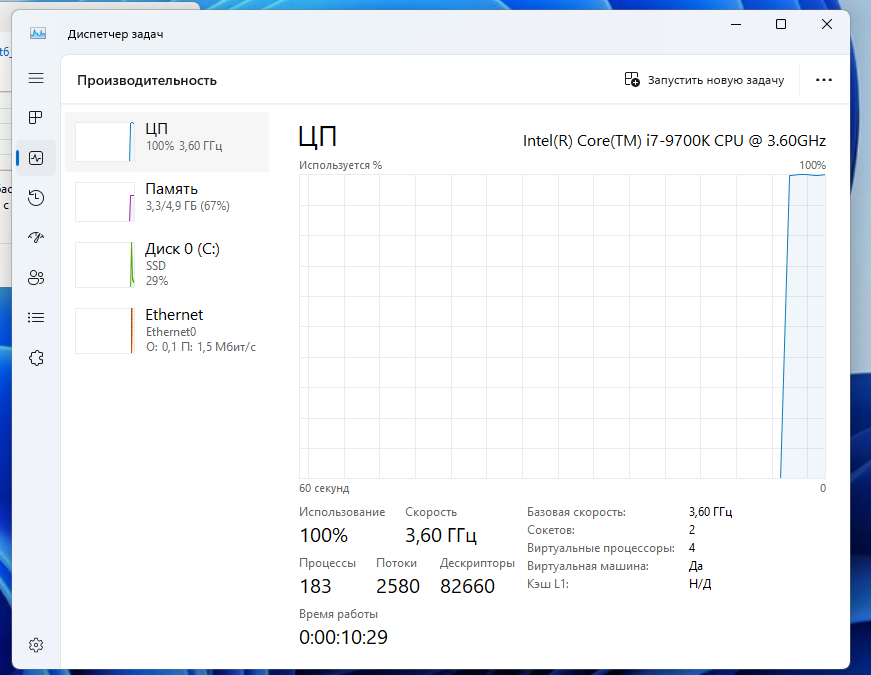The height and width of the screenshot is (675, 871).
Task: Click the handles count 82660
Action: coord(467,587)
